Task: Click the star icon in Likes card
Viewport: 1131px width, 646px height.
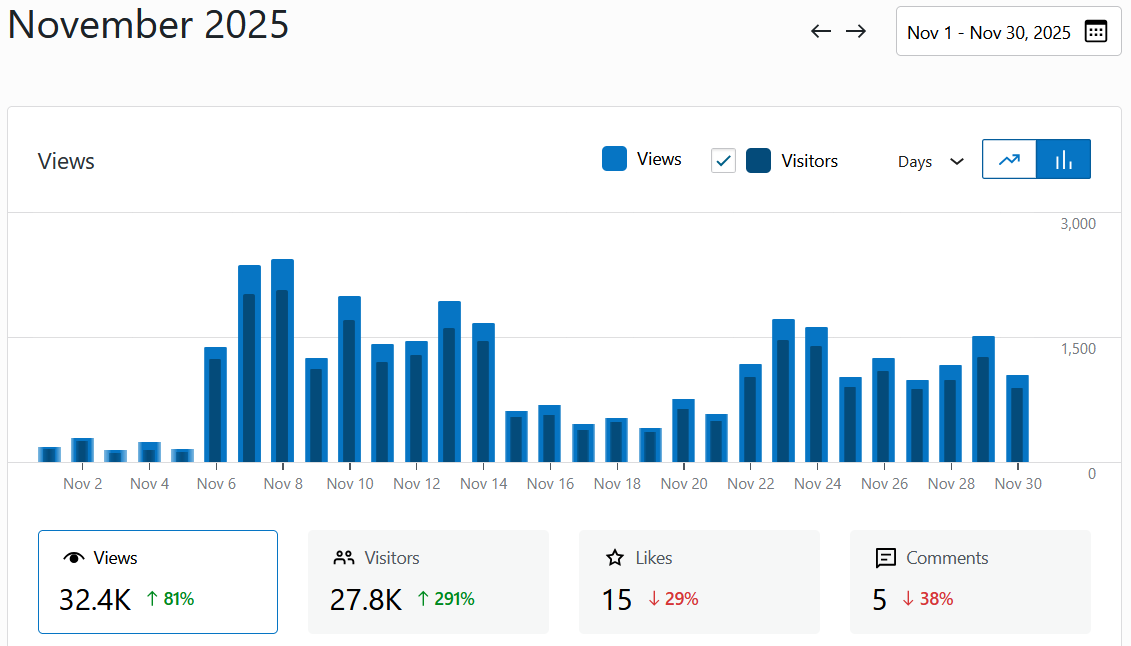Action: click(615, 558)
